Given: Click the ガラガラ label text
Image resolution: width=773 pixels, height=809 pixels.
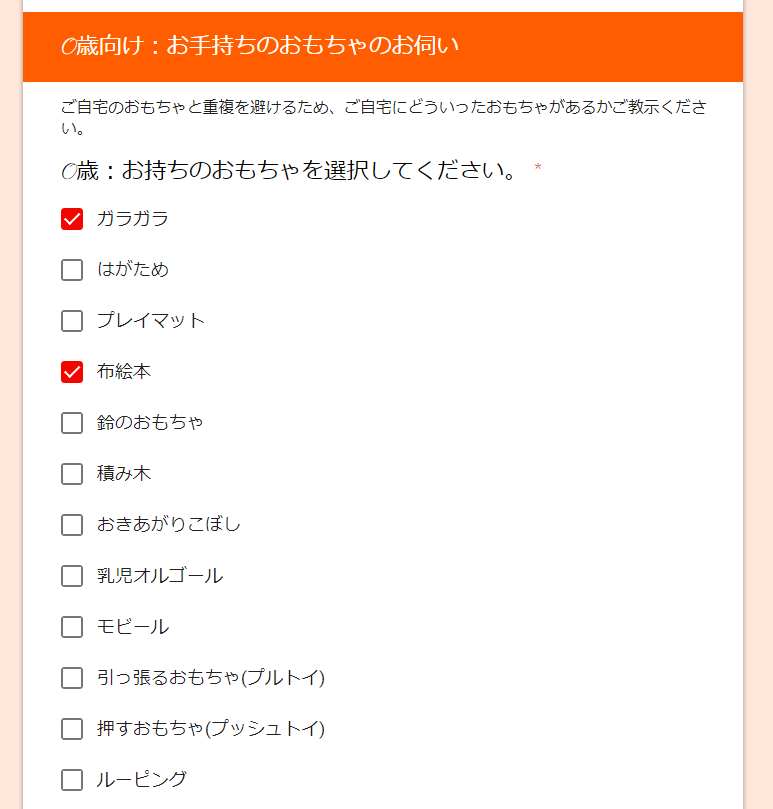Looking at the screenshot, I should [133, 219].
